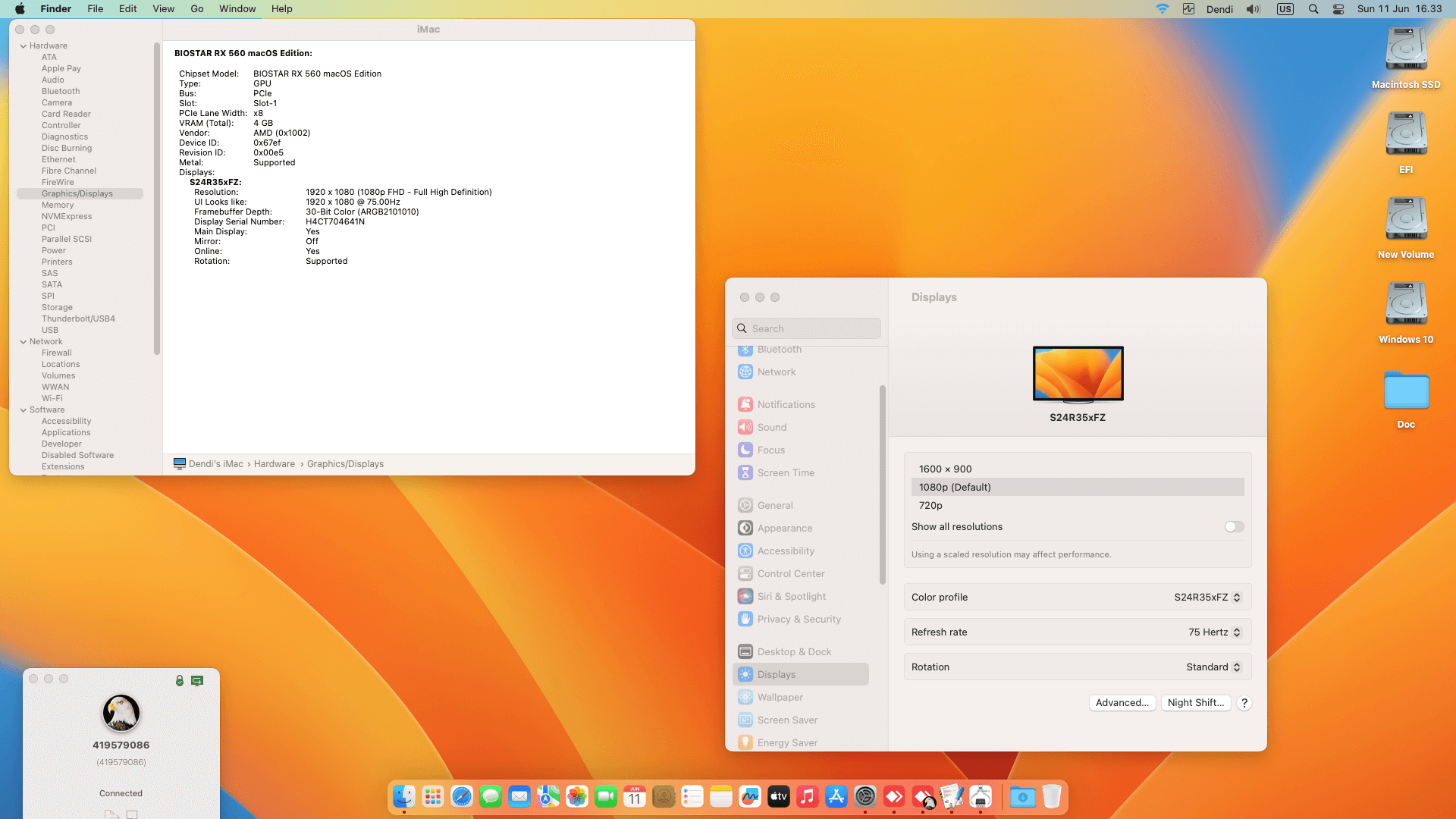This screenshot has width=1456, height=819.
Task: Open Finder from the Dock
Action: tap(404, 796)
